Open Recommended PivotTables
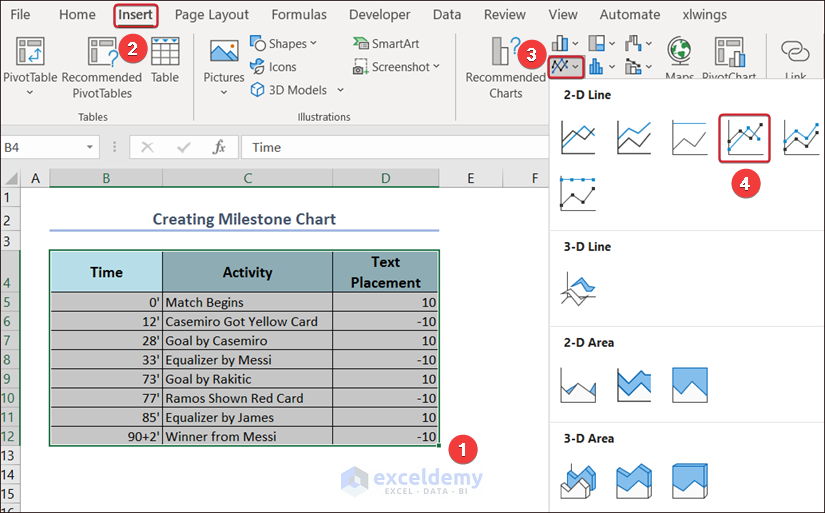 [x=102, y=67]
